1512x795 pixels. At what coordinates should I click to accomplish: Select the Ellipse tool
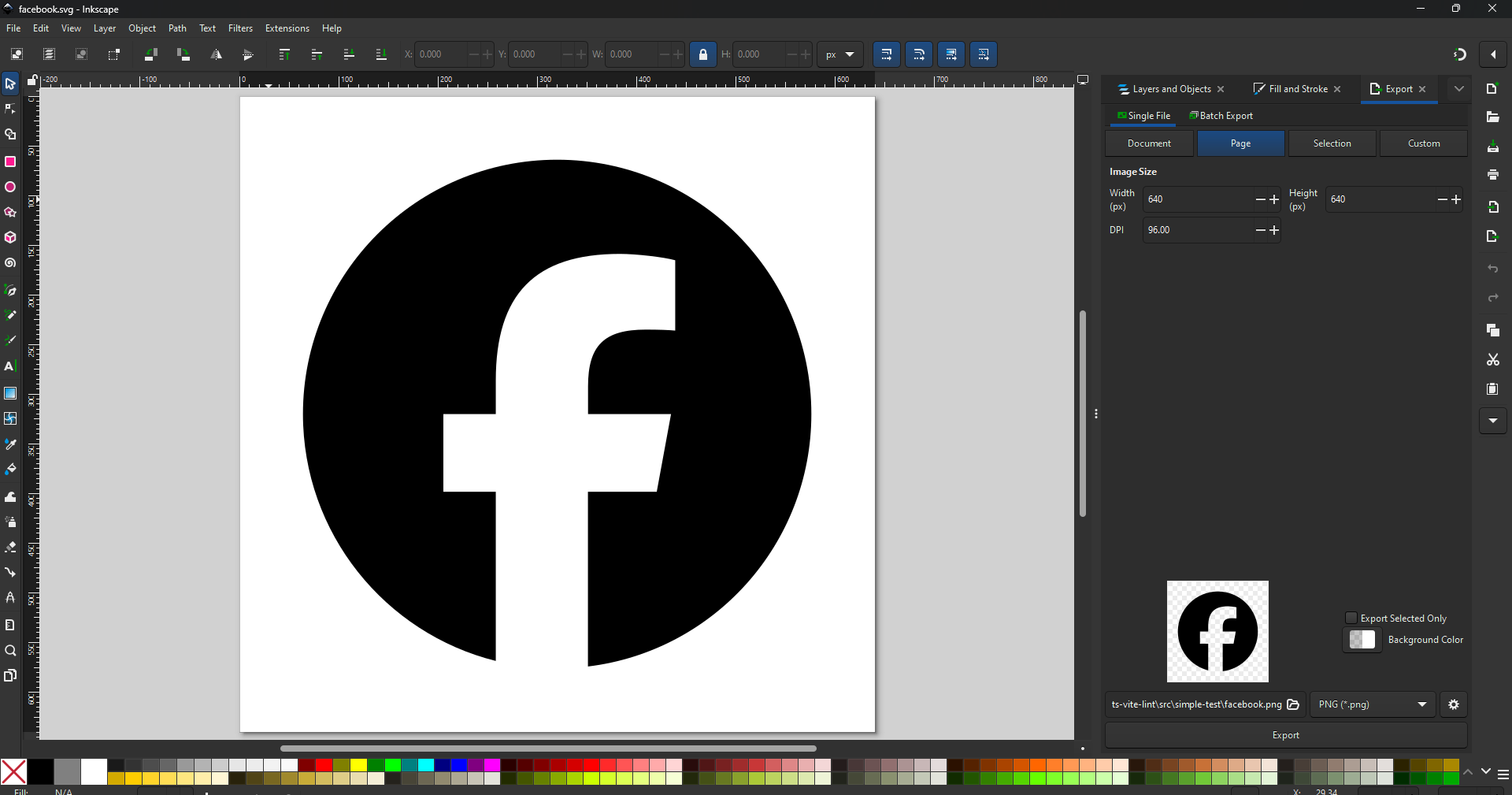click(10, 188)
